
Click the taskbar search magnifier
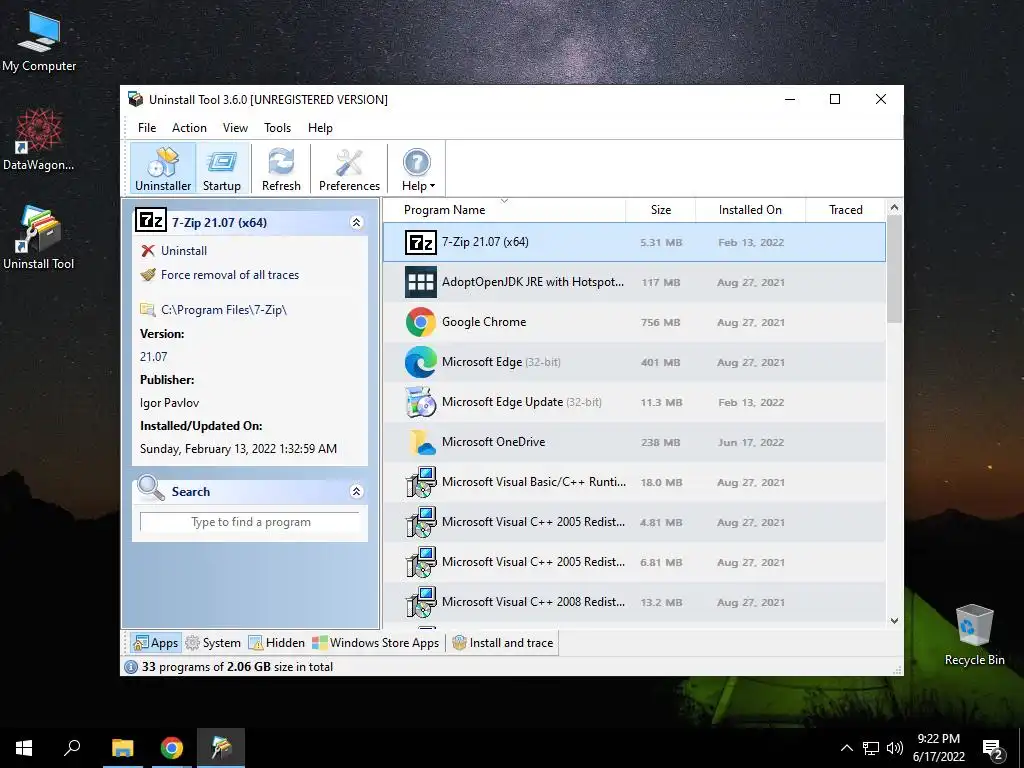pos(72,748)
